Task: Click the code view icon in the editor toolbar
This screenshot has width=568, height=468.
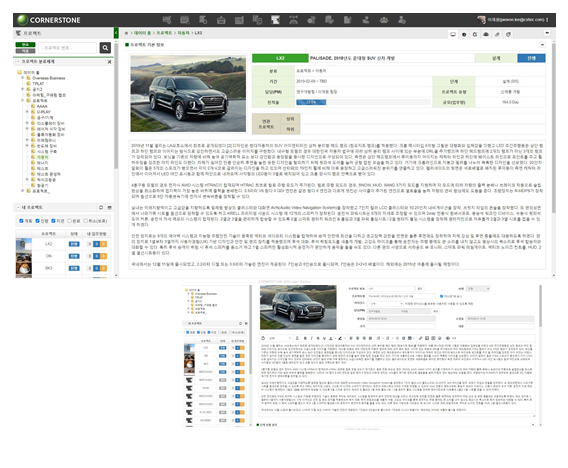Action: click(x=454, y=338)
